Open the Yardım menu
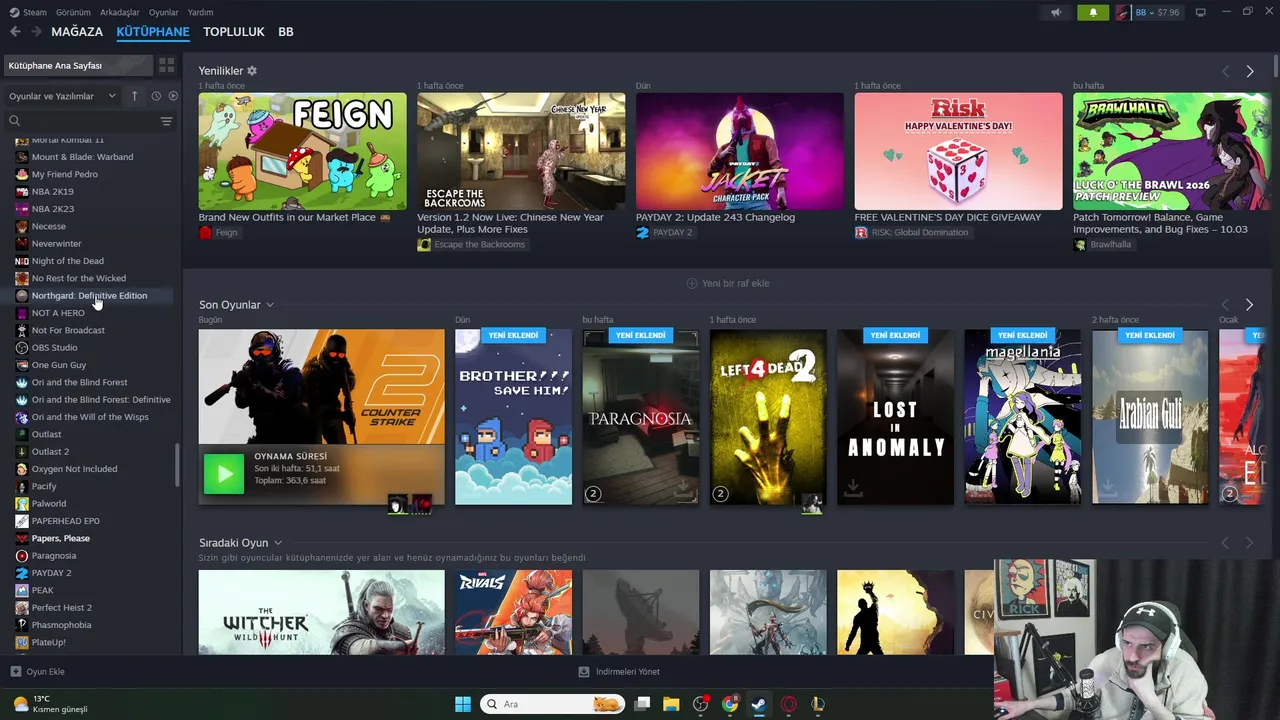 point(200,12)
